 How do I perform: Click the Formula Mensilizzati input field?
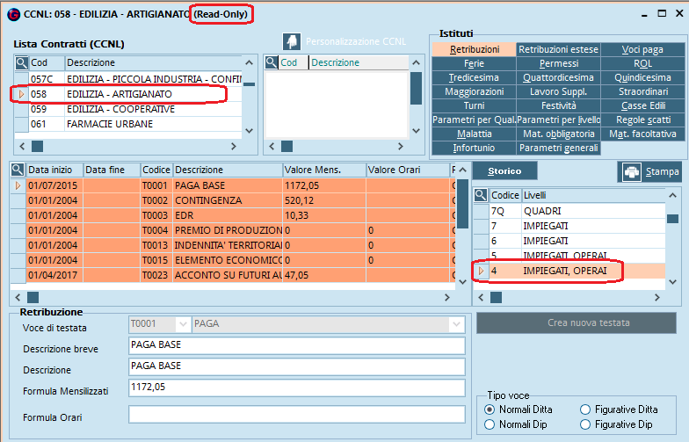297,388
